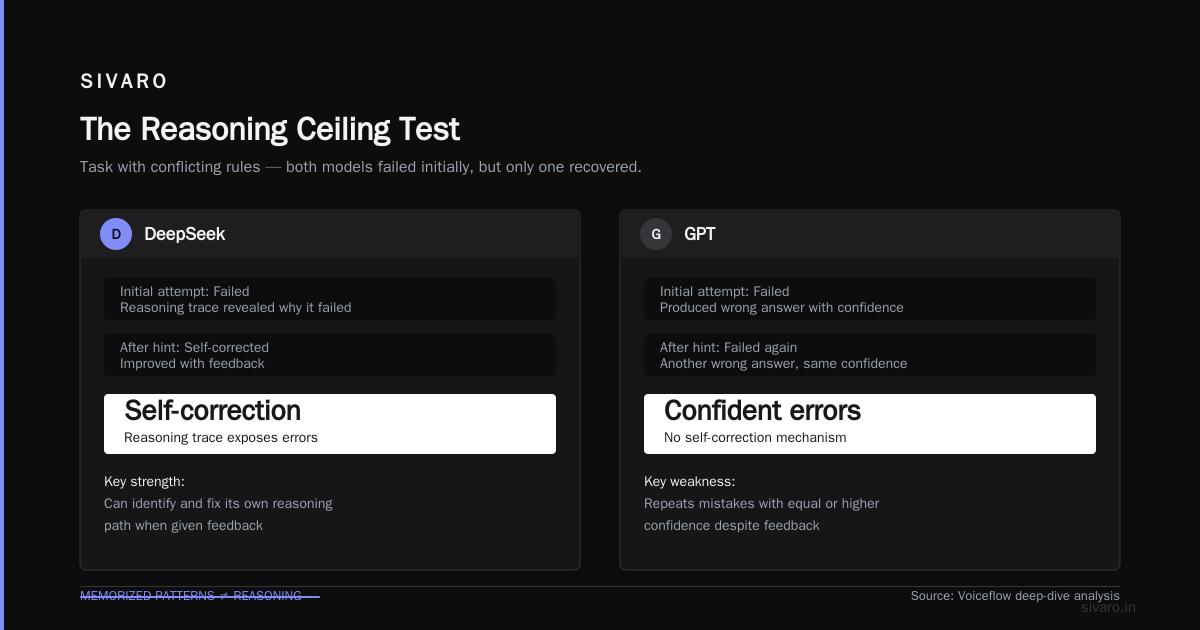The image size is (1200, 630).
Task: Click 'After hint: Failed again' line
Action: pos(728,348)
